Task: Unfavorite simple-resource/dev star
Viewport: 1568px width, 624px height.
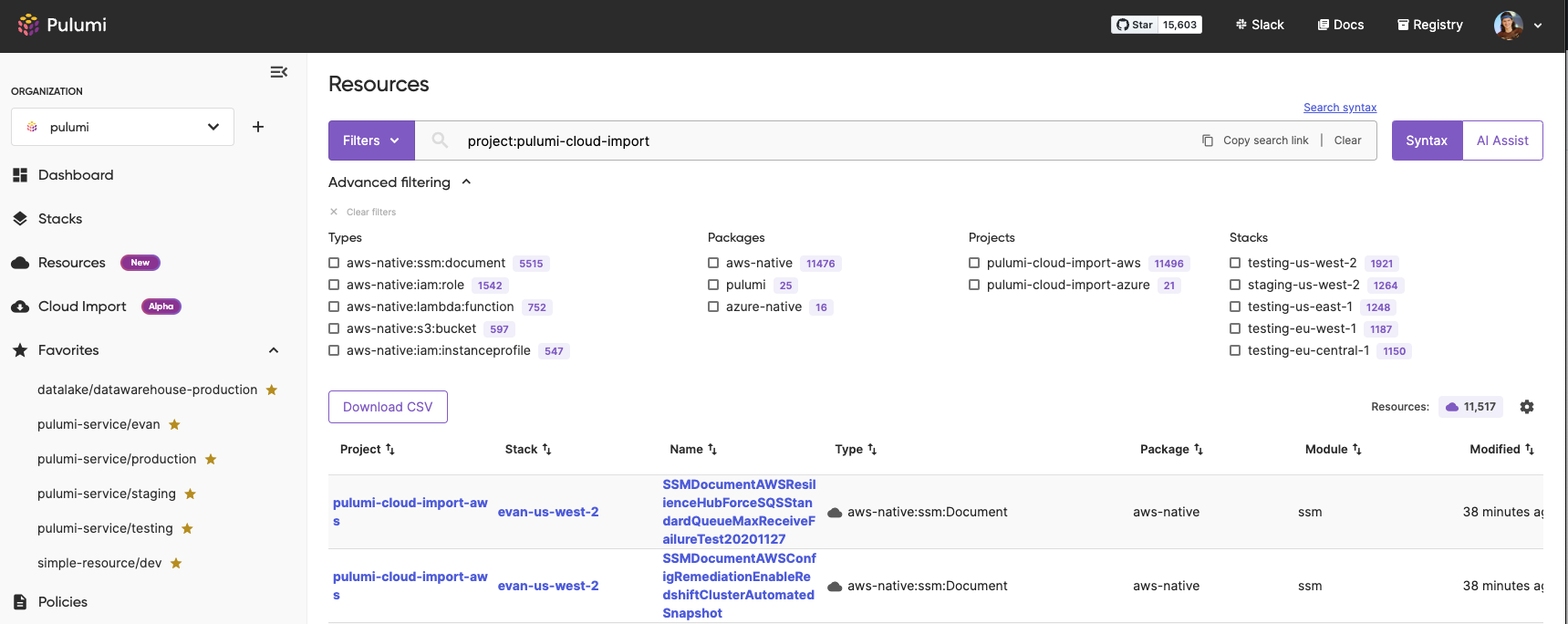Action: click(176, 563)
